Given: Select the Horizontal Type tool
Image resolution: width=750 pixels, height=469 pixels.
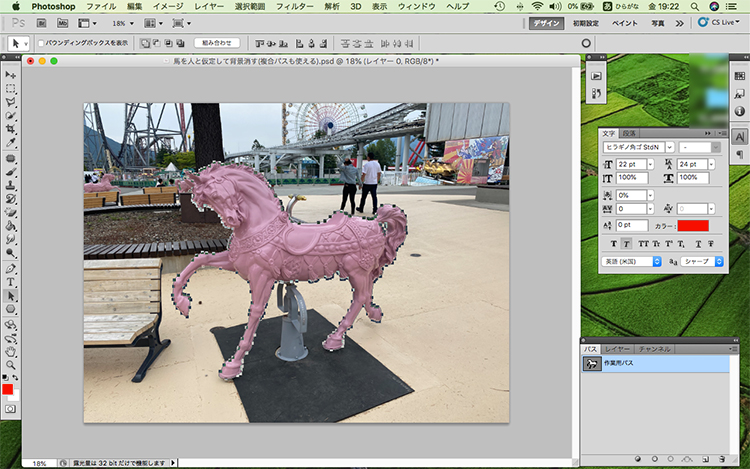Looking at the screenshot, I should [11, 282].
